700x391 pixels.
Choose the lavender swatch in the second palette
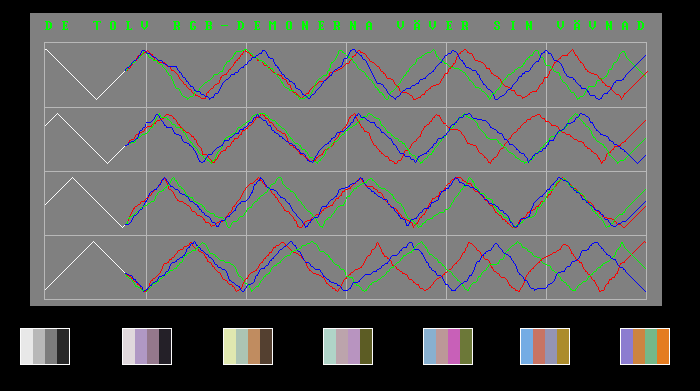coord(141,346)
